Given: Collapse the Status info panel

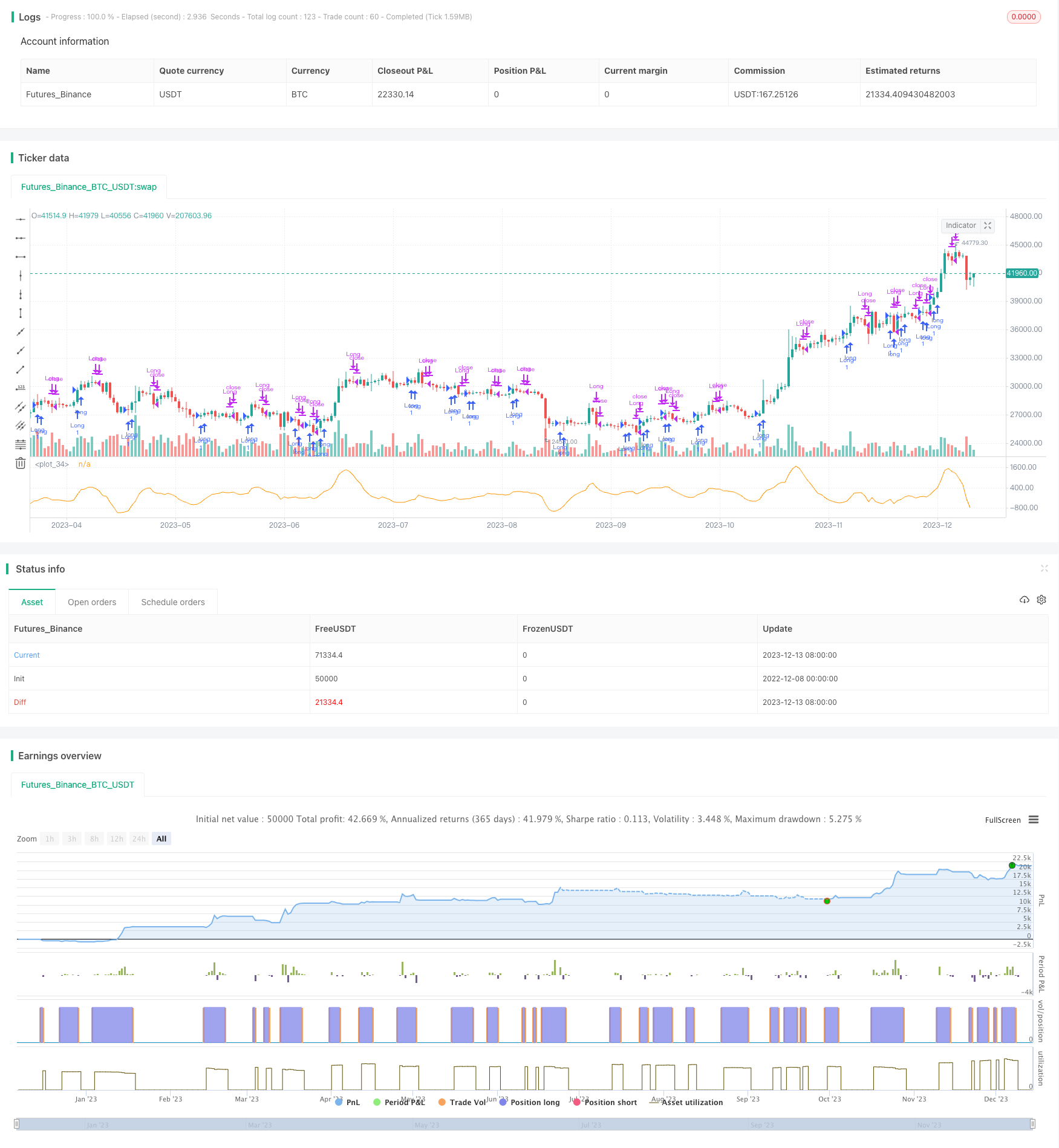Looking at the screenshot, I should 1044,568.
